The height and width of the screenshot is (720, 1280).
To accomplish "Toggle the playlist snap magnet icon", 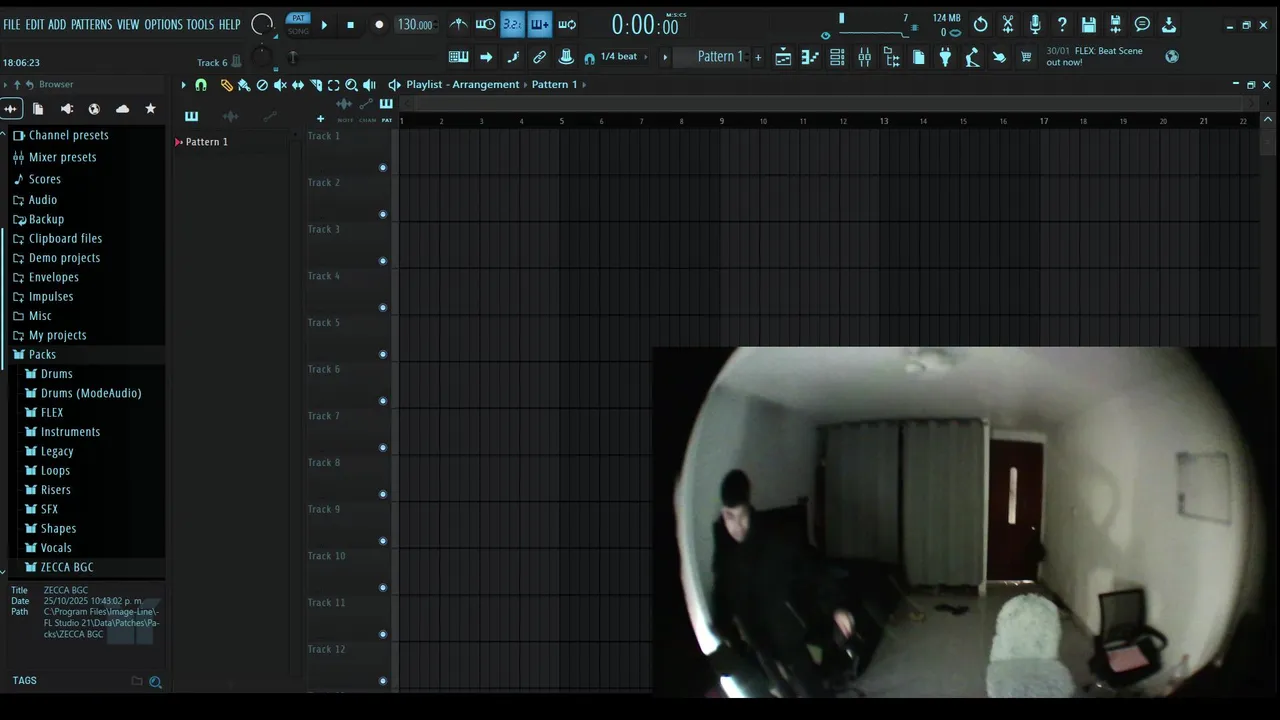I will click(201, 85).
